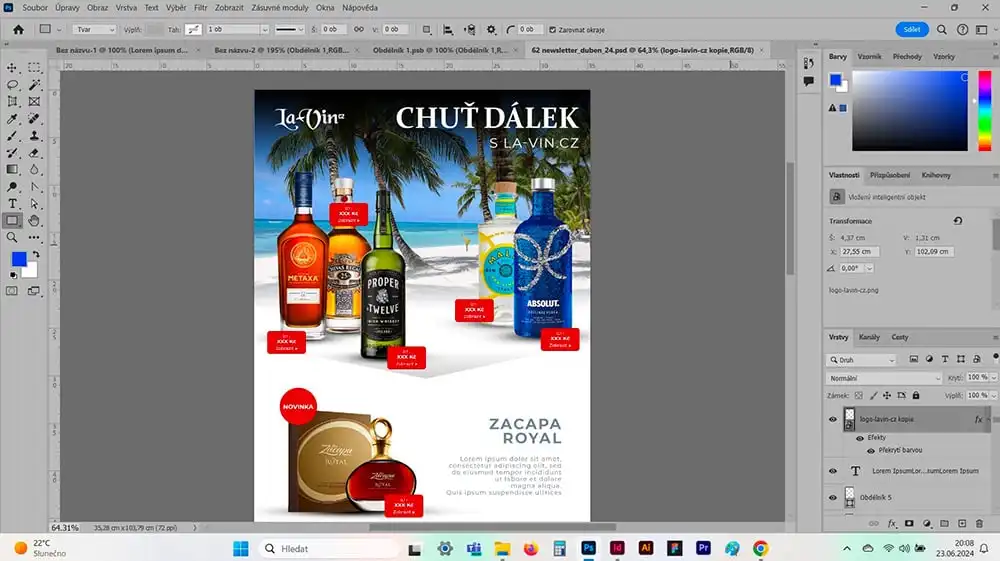The width and height of the screenshot is (1000, 561).
Task: Select the Eraser tool
Action: (34, 153)
